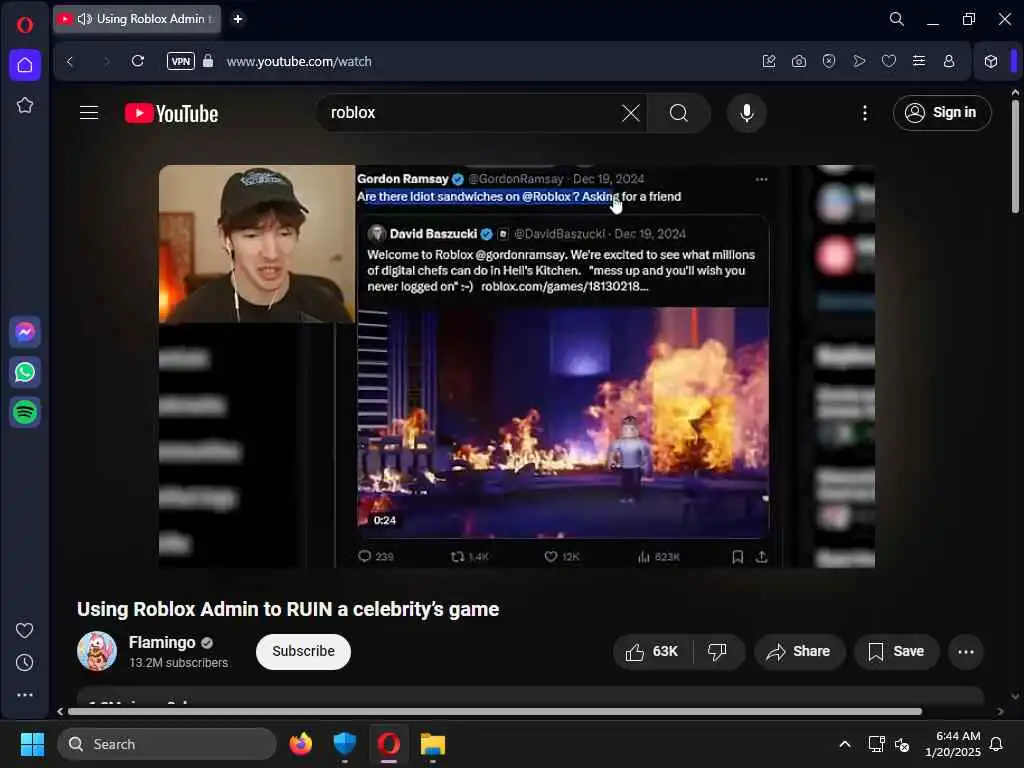The height and width of the screenshot is (768, 1024).
Task: Open the muted volume tray icon
Action: pyautogui.click(x=903, y=744)
